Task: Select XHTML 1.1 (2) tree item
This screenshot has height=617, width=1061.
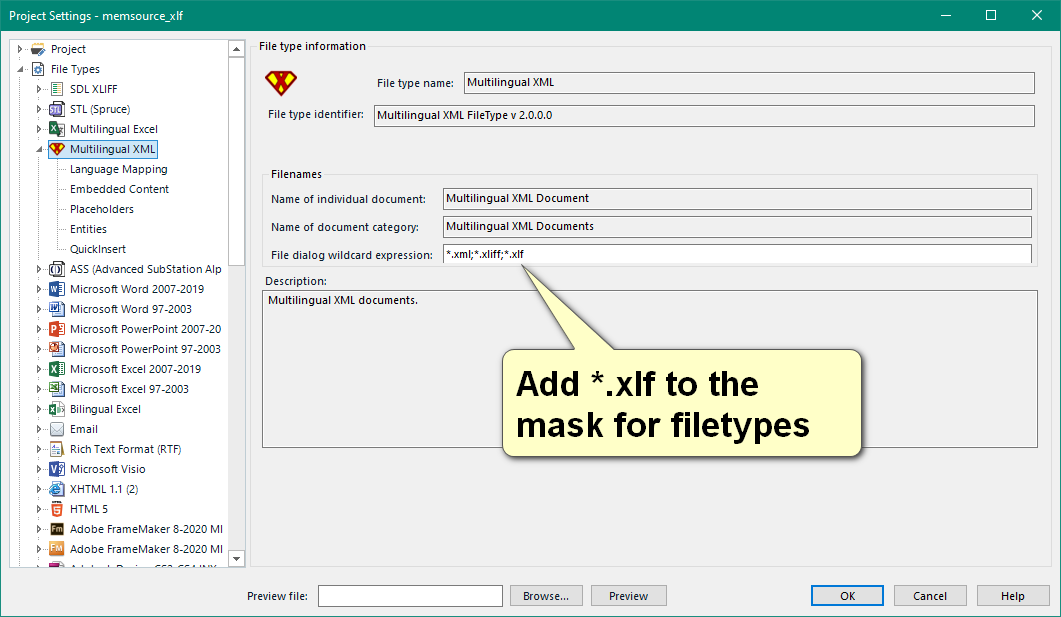Action: click(x=104, y=489)
